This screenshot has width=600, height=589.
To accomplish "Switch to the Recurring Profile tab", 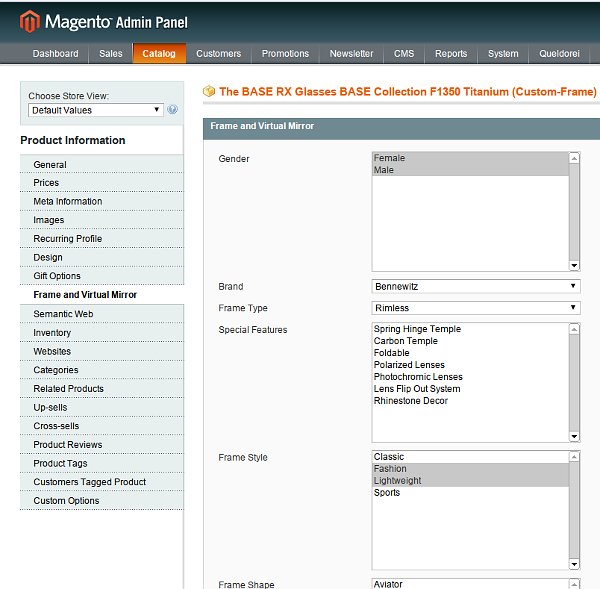I will pos(102,238).
